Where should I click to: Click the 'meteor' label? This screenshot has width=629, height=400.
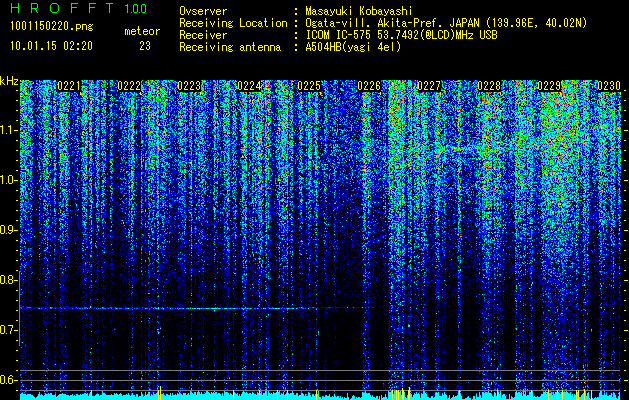pyautogui.click(x=142, y=32)
